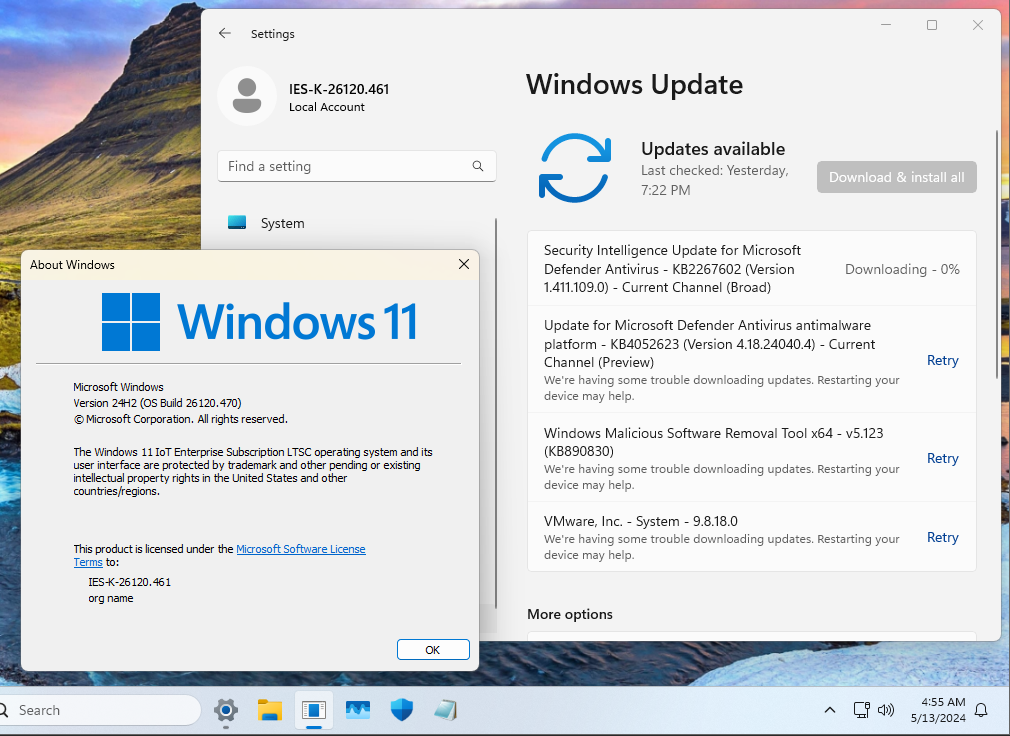Show hidden icons in system tray
The image size is (1010, 736).
click(x=830, y=710)
